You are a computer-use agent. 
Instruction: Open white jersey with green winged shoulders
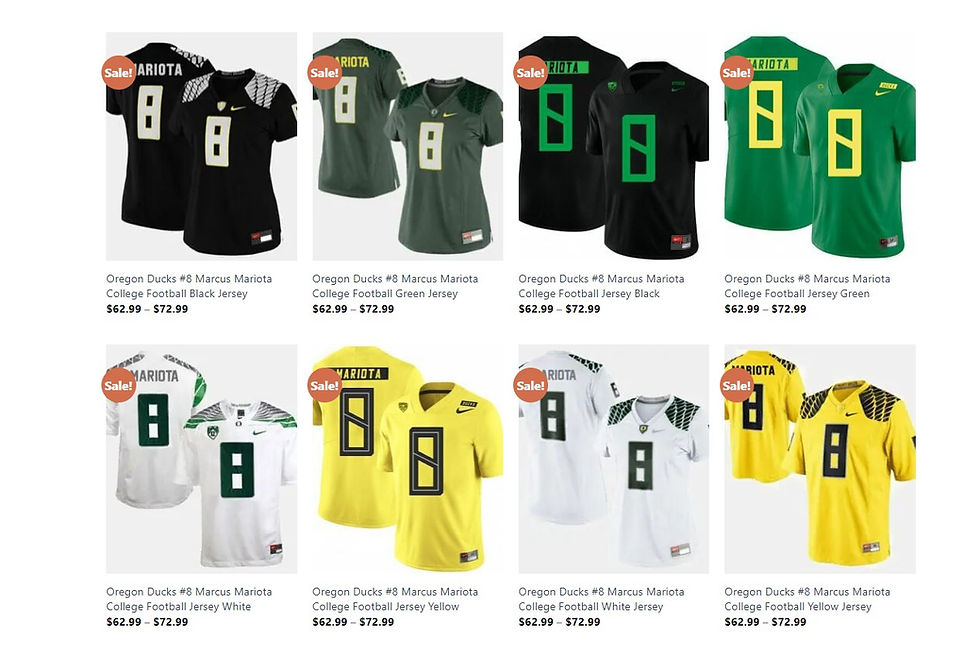click(201, 459)
